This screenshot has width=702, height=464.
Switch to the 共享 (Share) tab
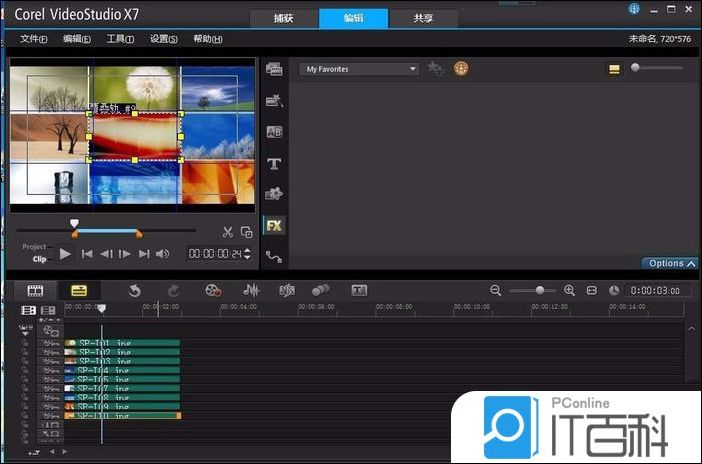[x=424, y=19]
